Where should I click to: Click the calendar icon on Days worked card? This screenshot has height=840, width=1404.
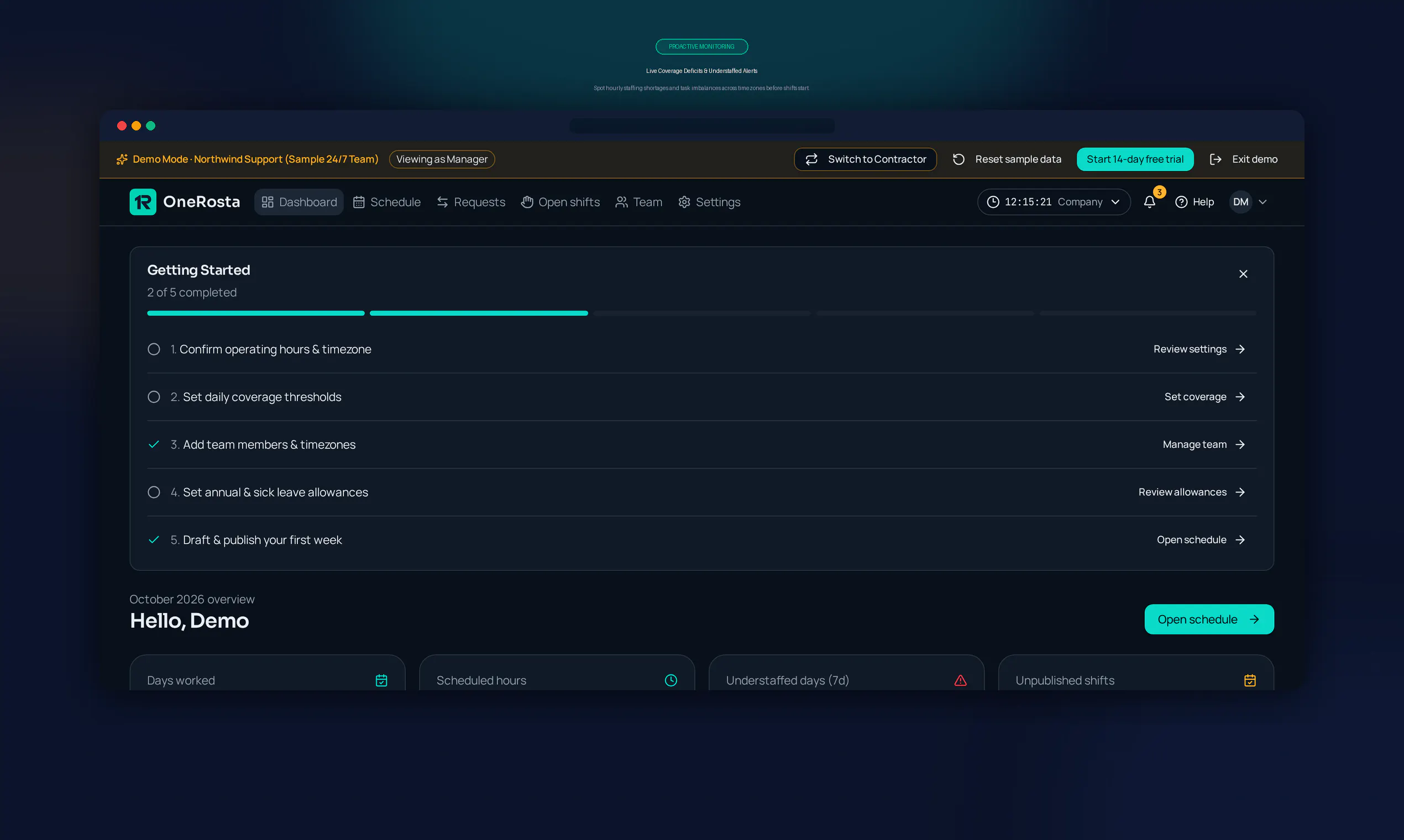[x=381, y=680]
